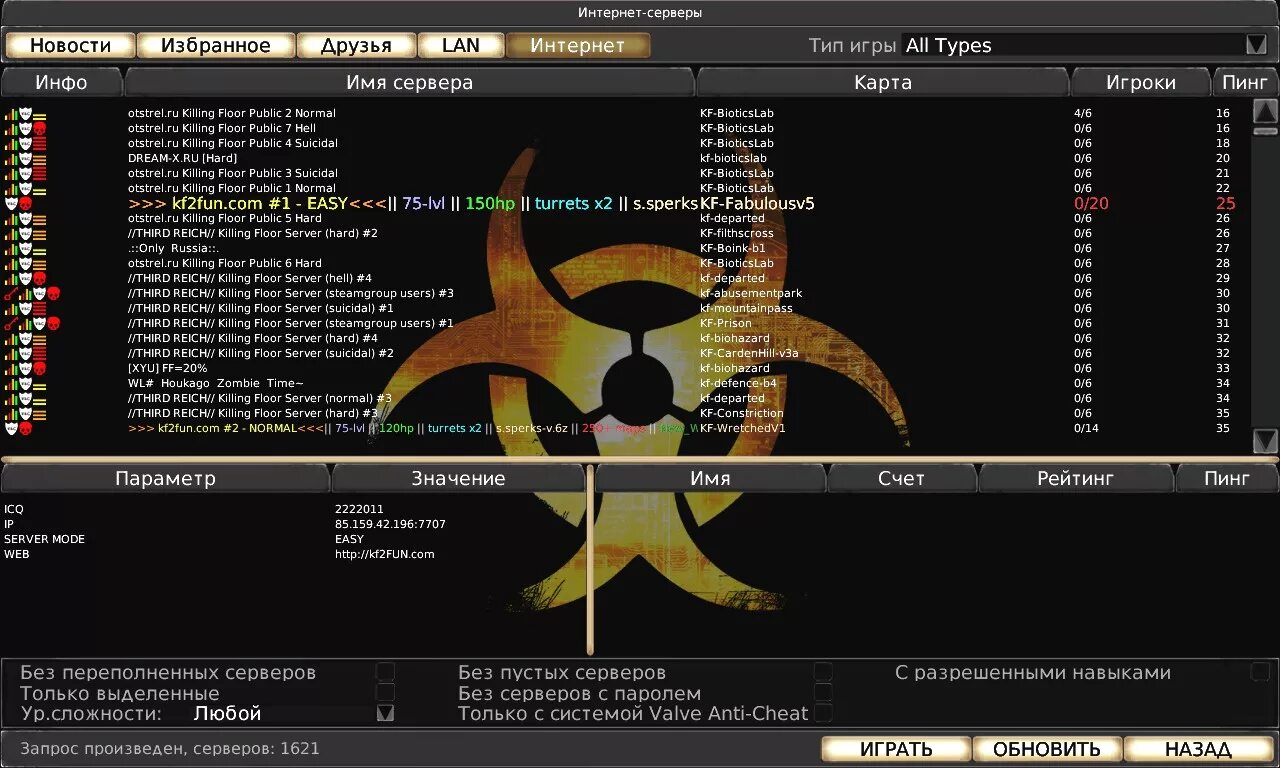Image resolution: width=1280 pixels, height=768 pixels.
Task: Click the server list scrollbar thumb
Action: [x=1265, y=130]
